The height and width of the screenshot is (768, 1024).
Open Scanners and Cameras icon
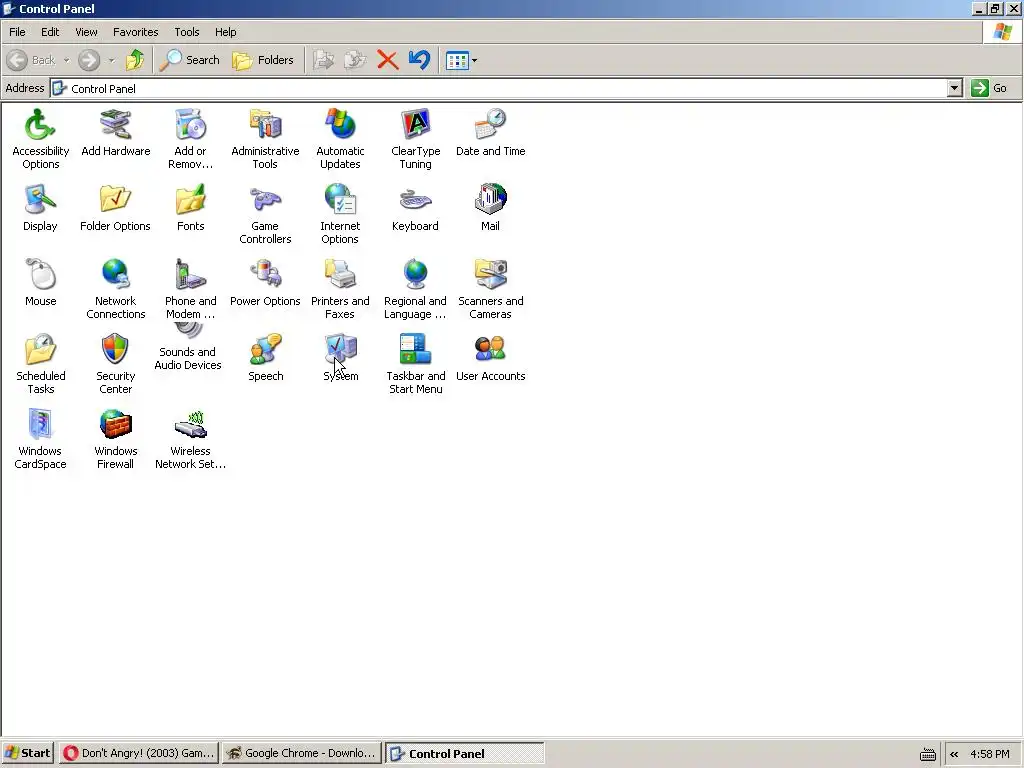click(490, 274)
